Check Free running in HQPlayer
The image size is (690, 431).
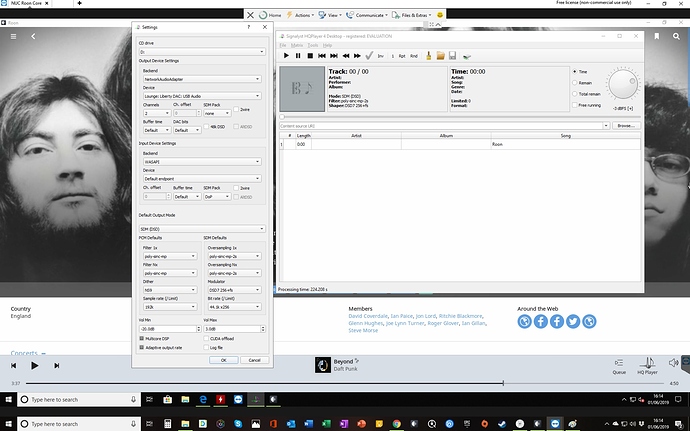click(575, 105)
